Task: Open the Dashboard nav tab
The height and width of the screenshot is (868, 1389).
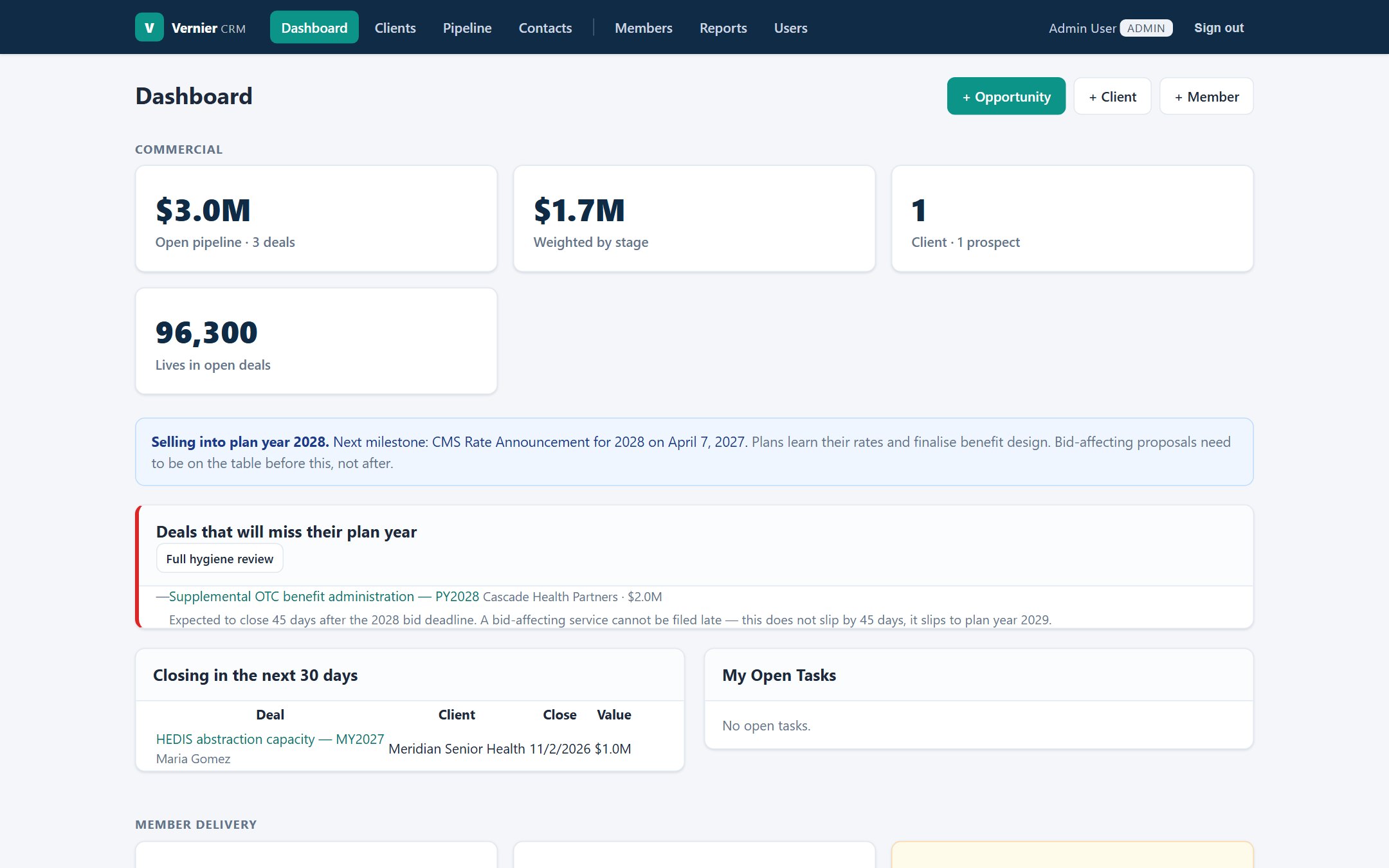Action: coord(314,28)
